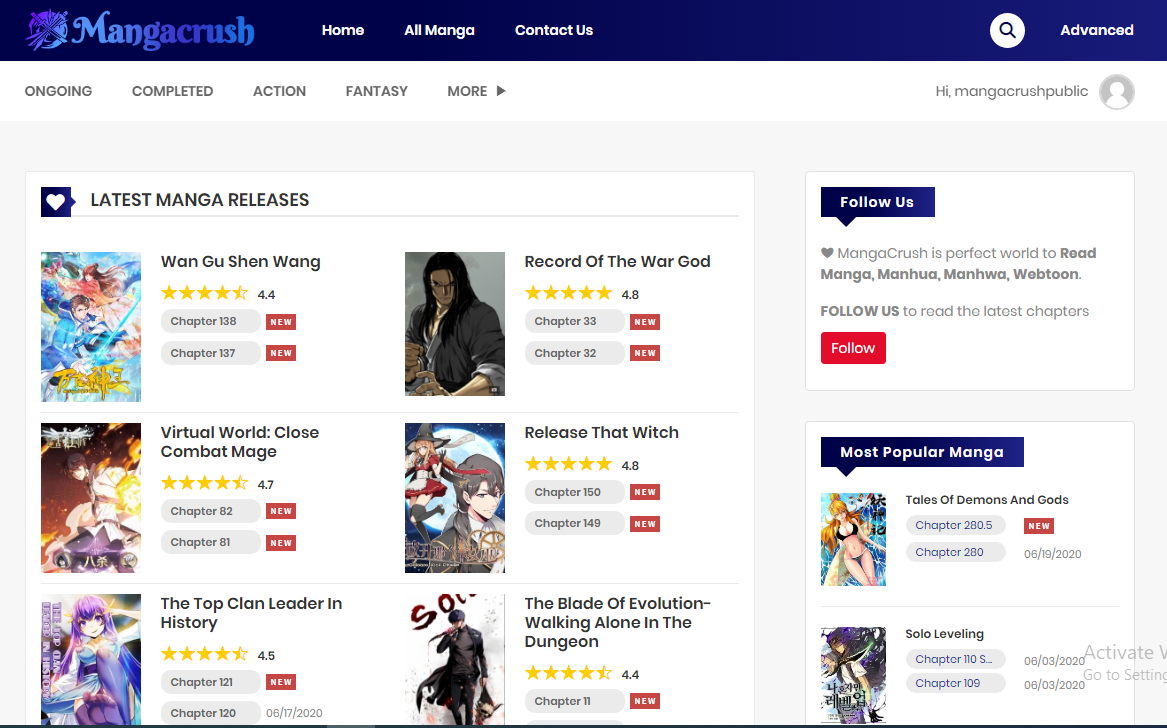This screenshot has width=1167, height=728.
Task: Click the 06/19/2020 date next to Chapter 280
Action: point(1052,554)
